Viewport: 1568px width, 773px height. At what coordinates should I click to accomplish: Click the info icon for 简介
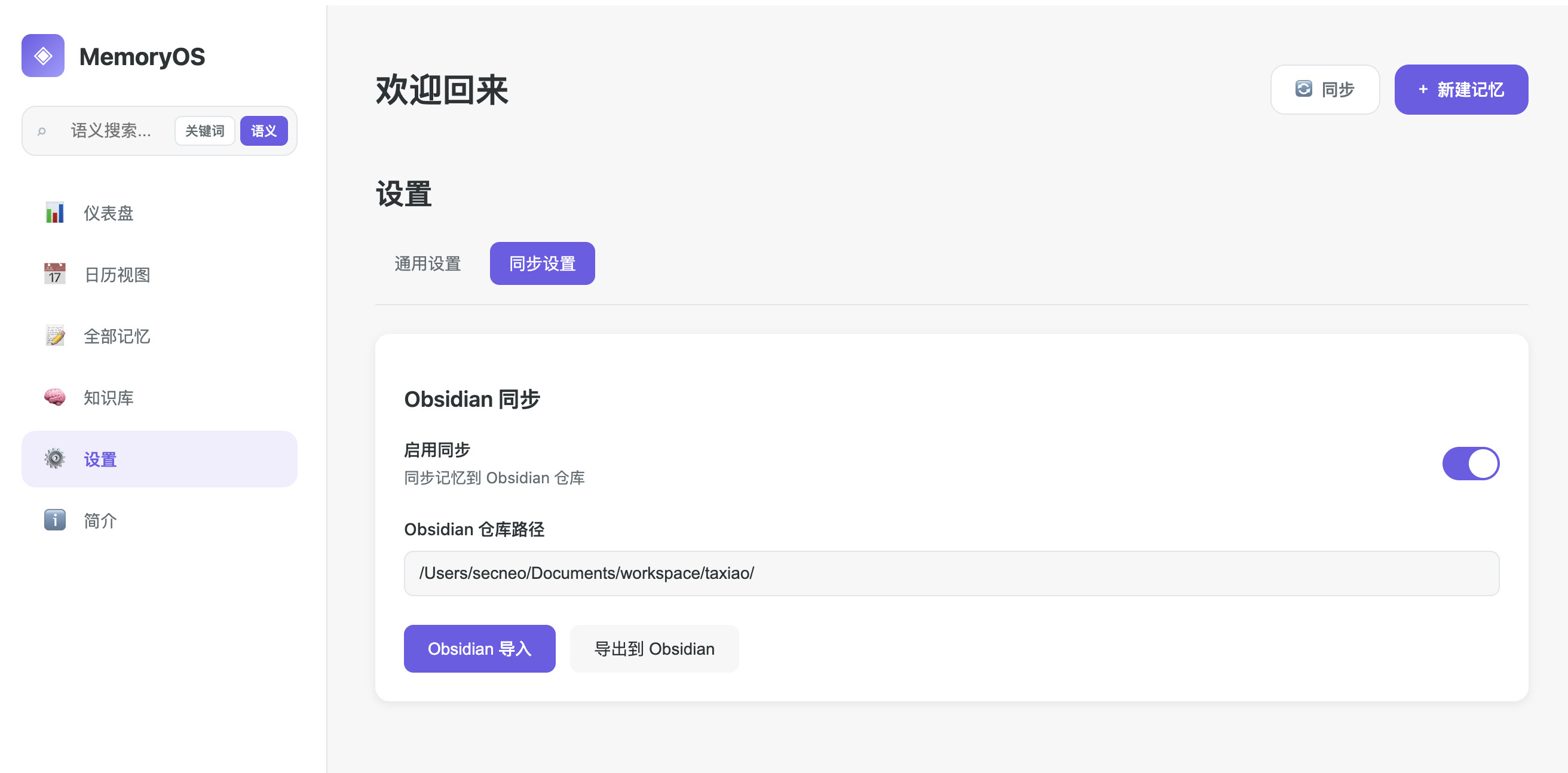[x=55, y=520]
